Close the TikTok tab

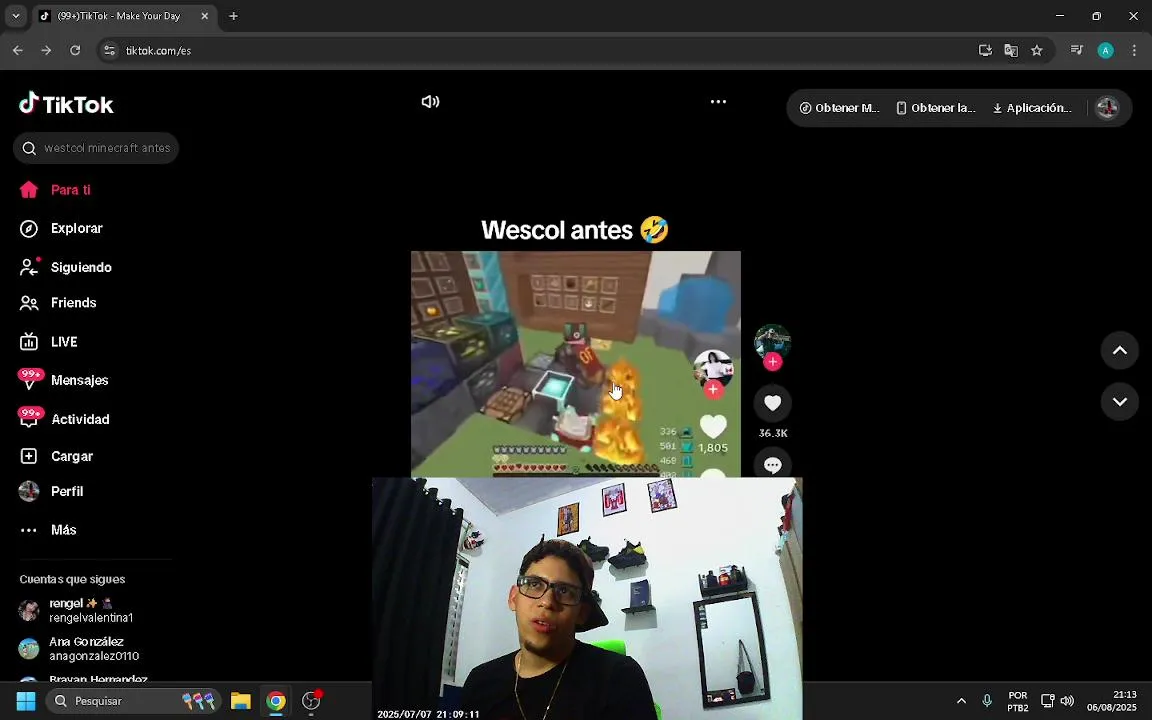click(204, 16)
